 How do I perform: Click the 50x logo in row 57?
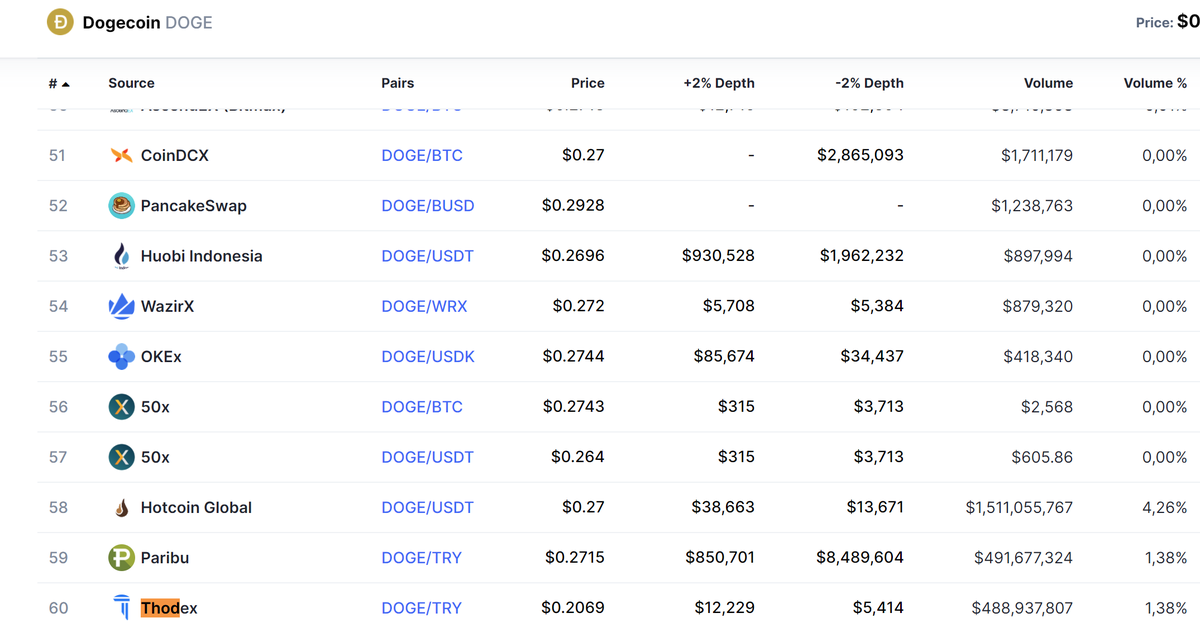click(x=121, y=457)
